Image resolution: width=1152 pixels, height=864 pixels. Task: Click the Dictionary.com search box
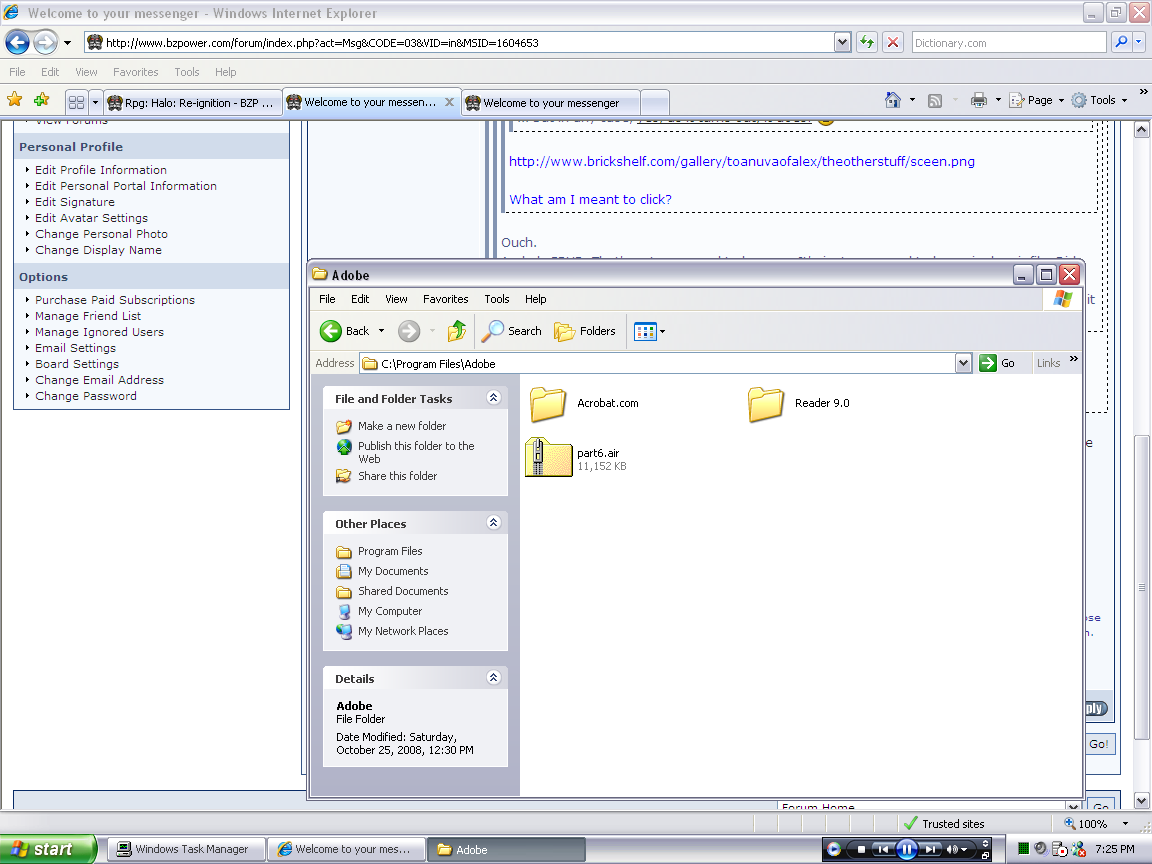coord(1008,43)
